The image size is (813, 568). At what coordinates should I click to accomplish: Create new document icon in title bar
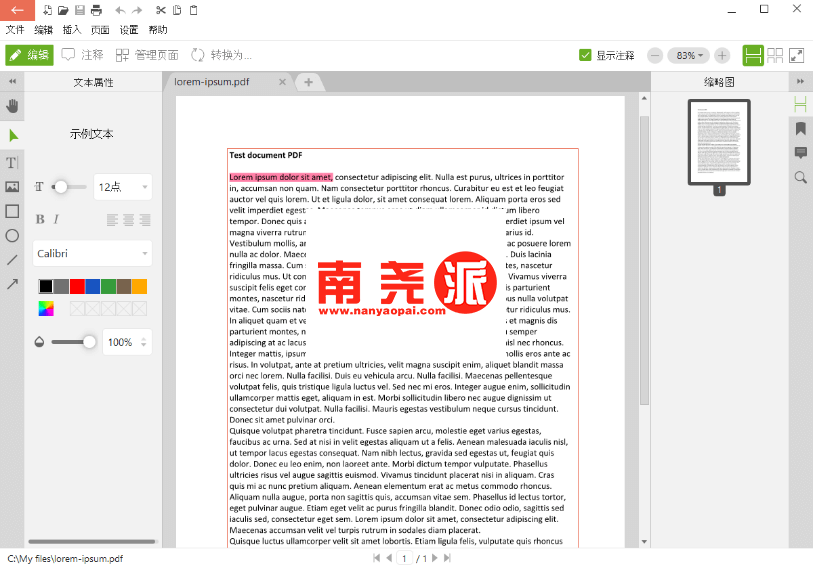(47, 10)
